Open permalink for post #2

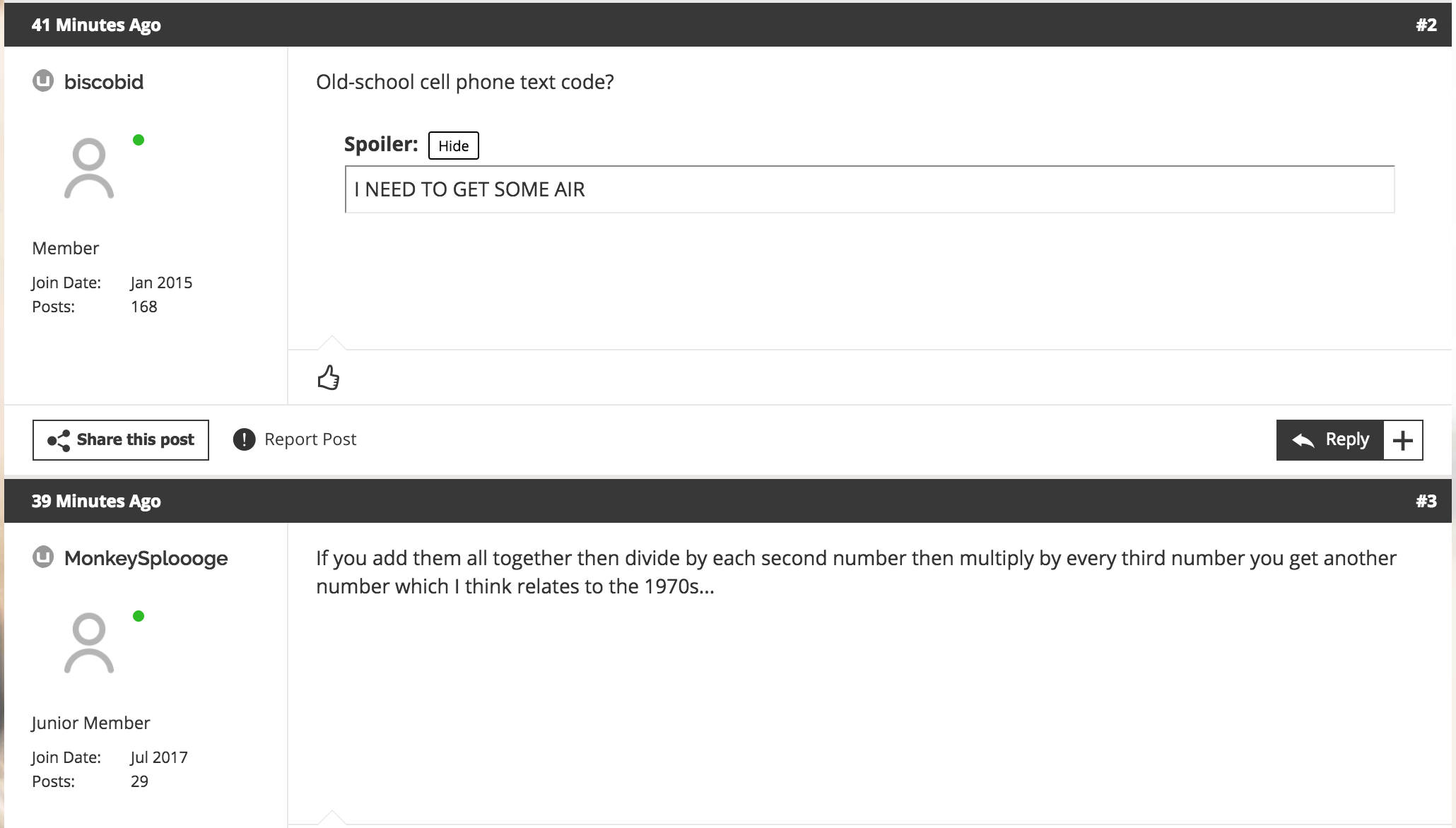1426,25
